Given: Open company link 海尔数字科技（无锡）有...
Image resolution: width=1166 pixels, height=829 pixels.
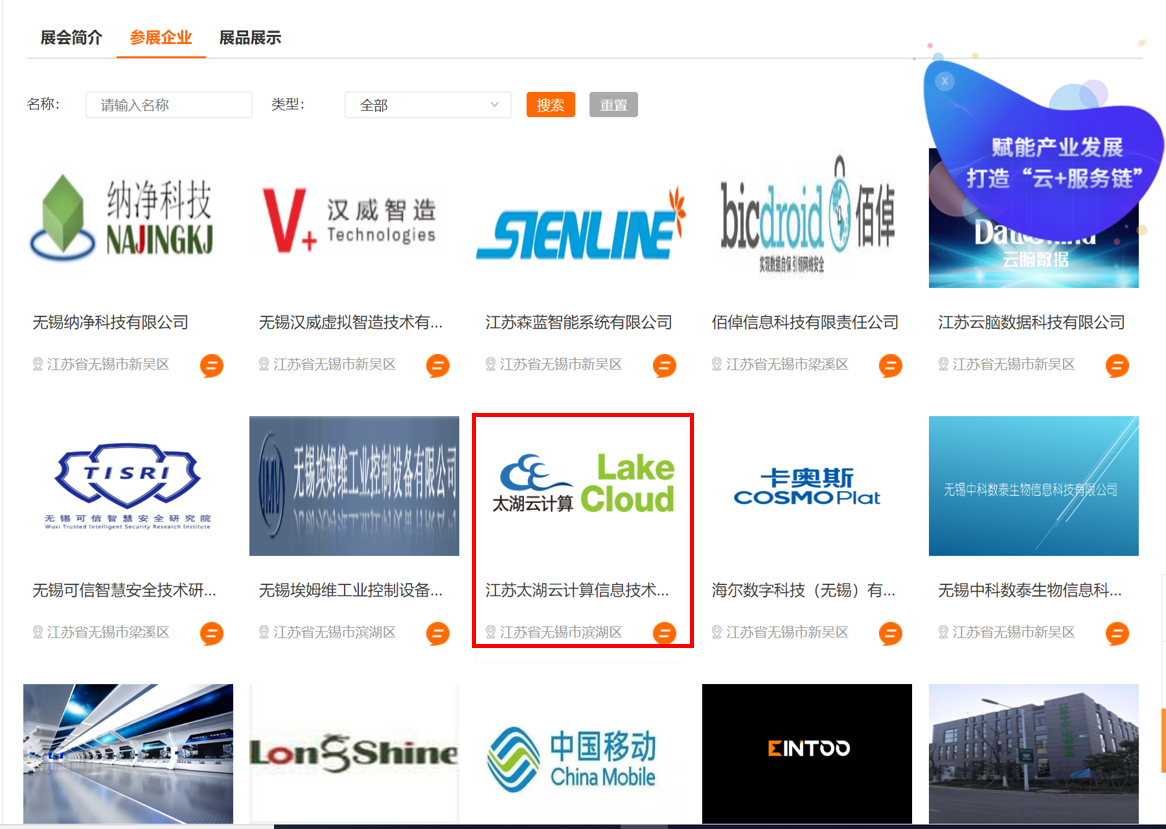Looking at the screenshot, I should [x=803, y=590].
